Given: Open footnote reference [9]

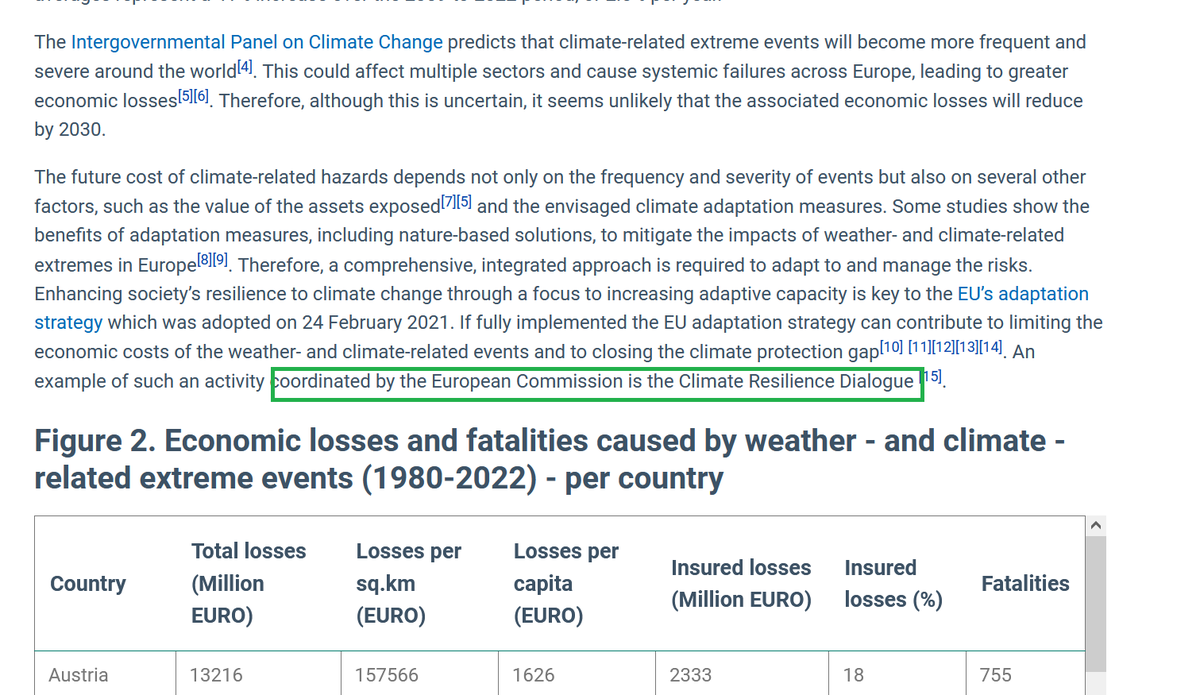Looking at the screenshot, I should (221, 262).
